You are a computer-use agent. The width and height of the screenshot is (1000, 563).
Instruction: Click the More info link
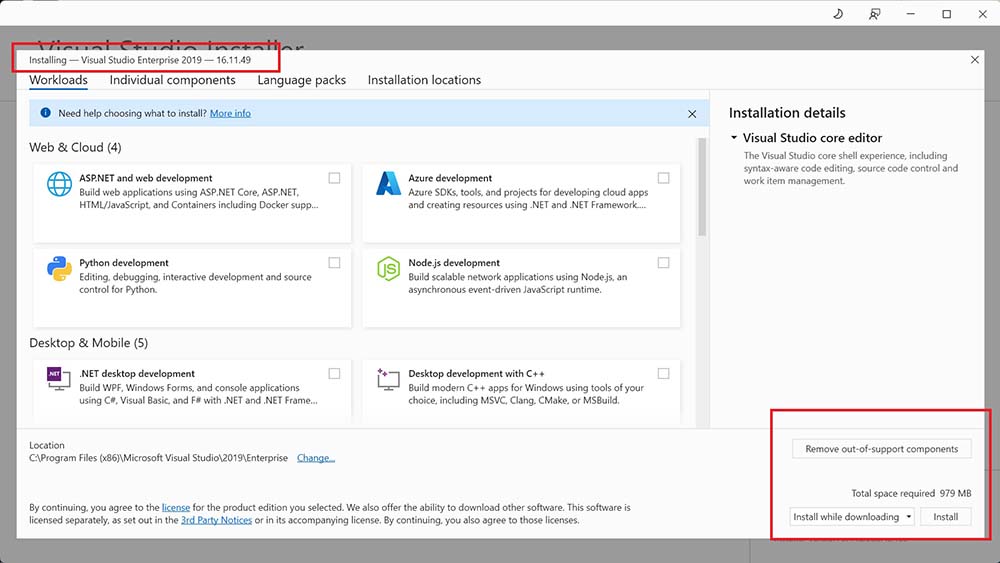[x=230, y=113]
